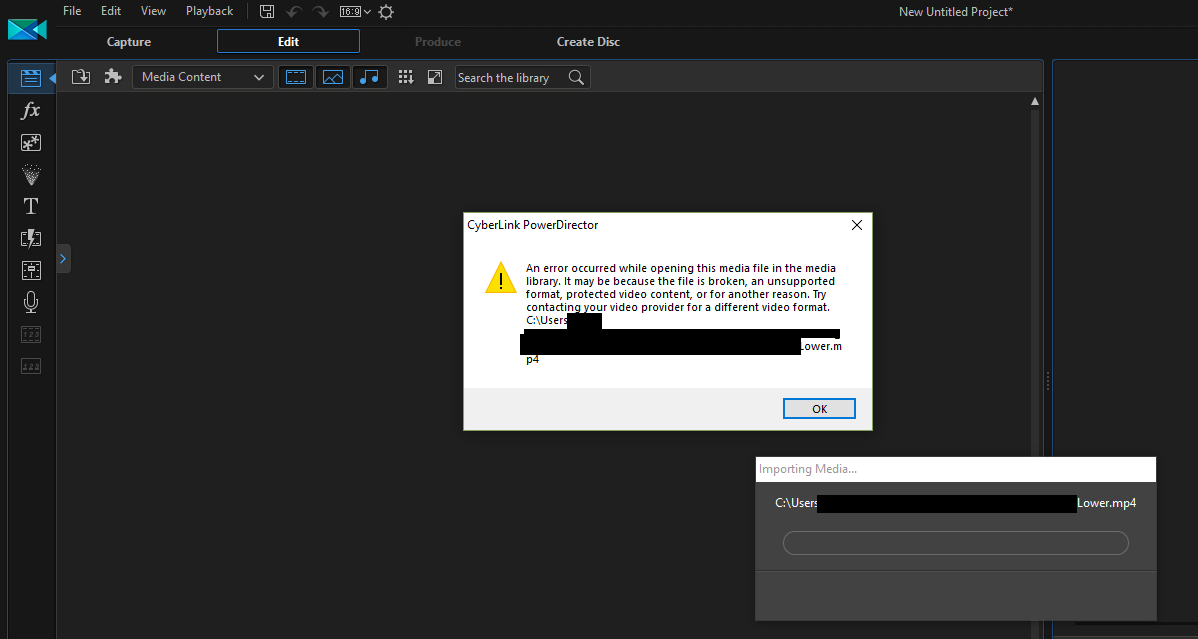Open the Effect Room (fx) in the sidebar
1198x639 pixels.
coord(31,111)
